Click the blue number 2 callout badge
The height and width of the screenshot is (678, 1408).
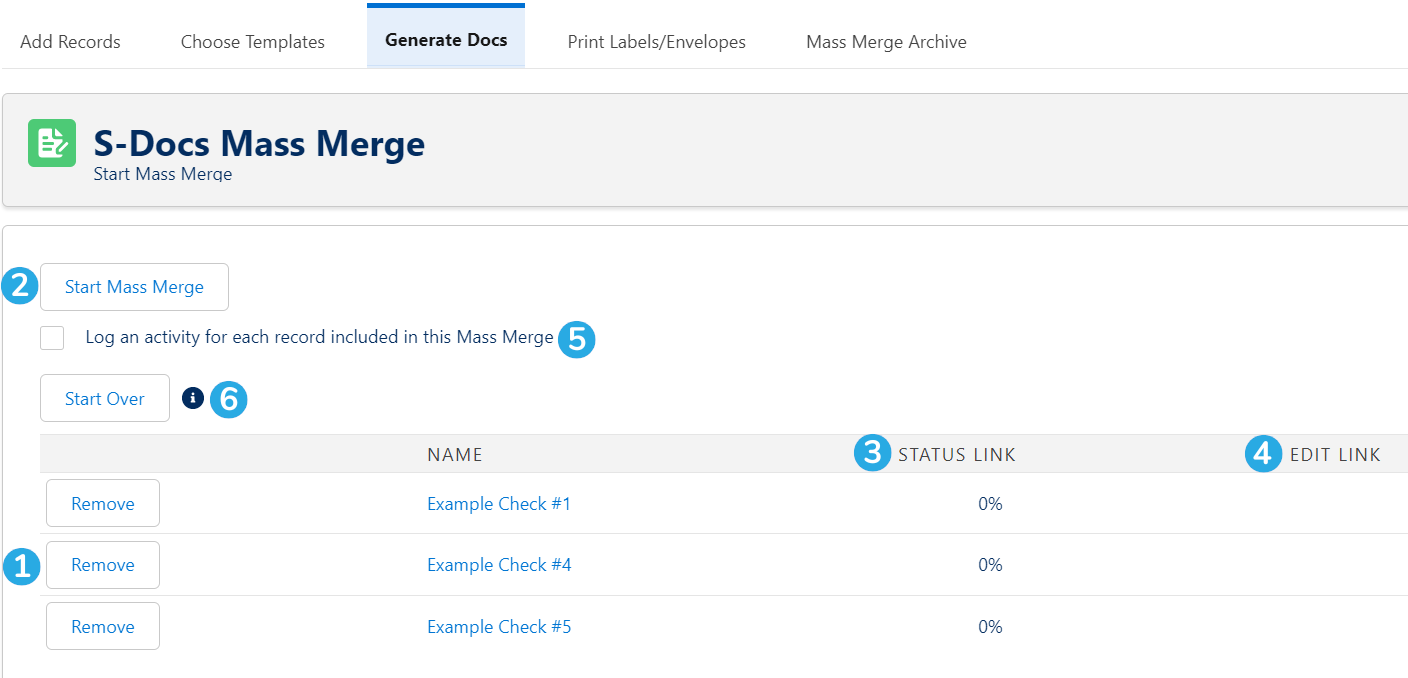pos(21,287)
